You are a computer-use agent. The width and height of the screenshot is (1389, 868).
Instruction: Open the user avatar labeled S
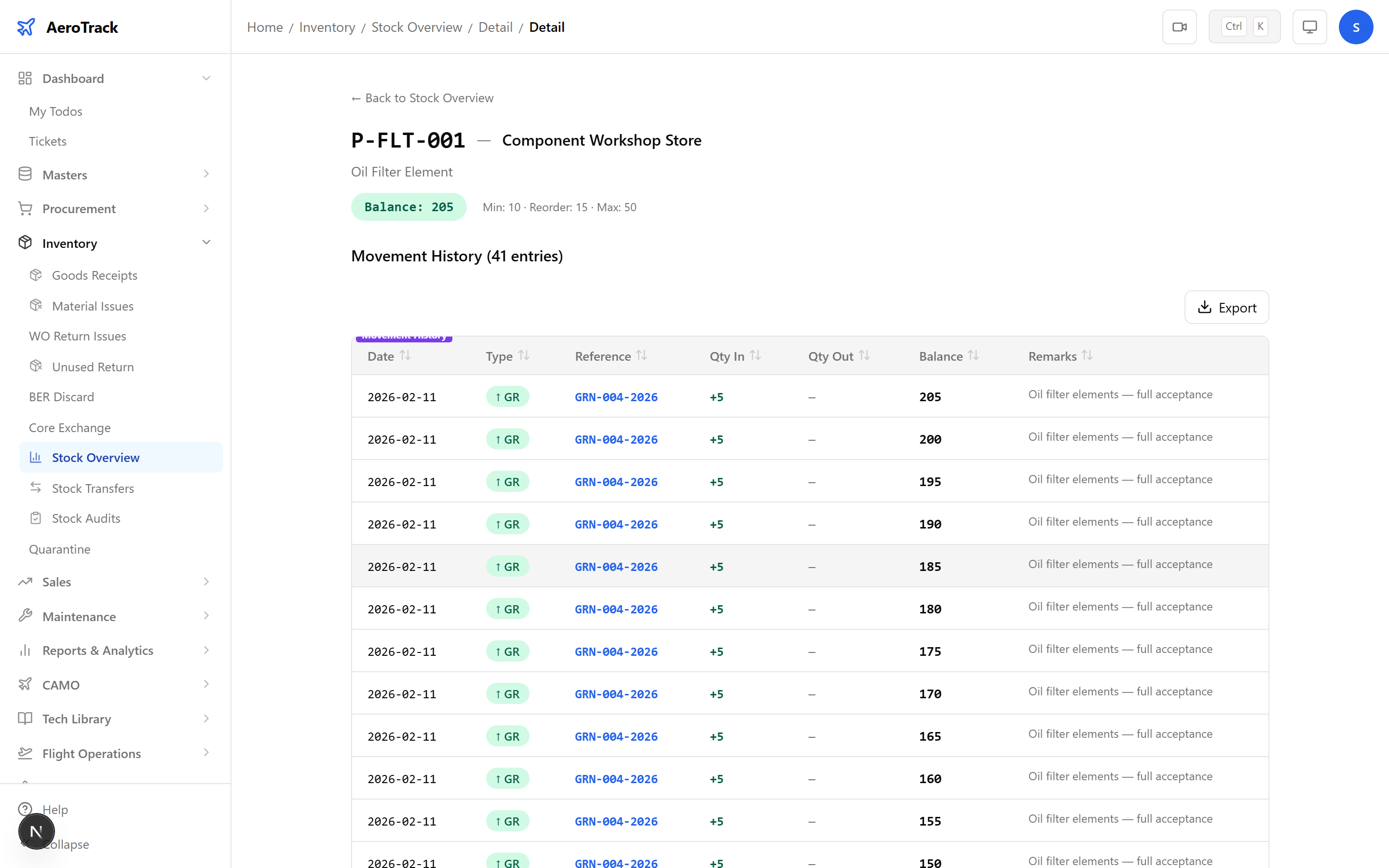tap(1356, 27)
